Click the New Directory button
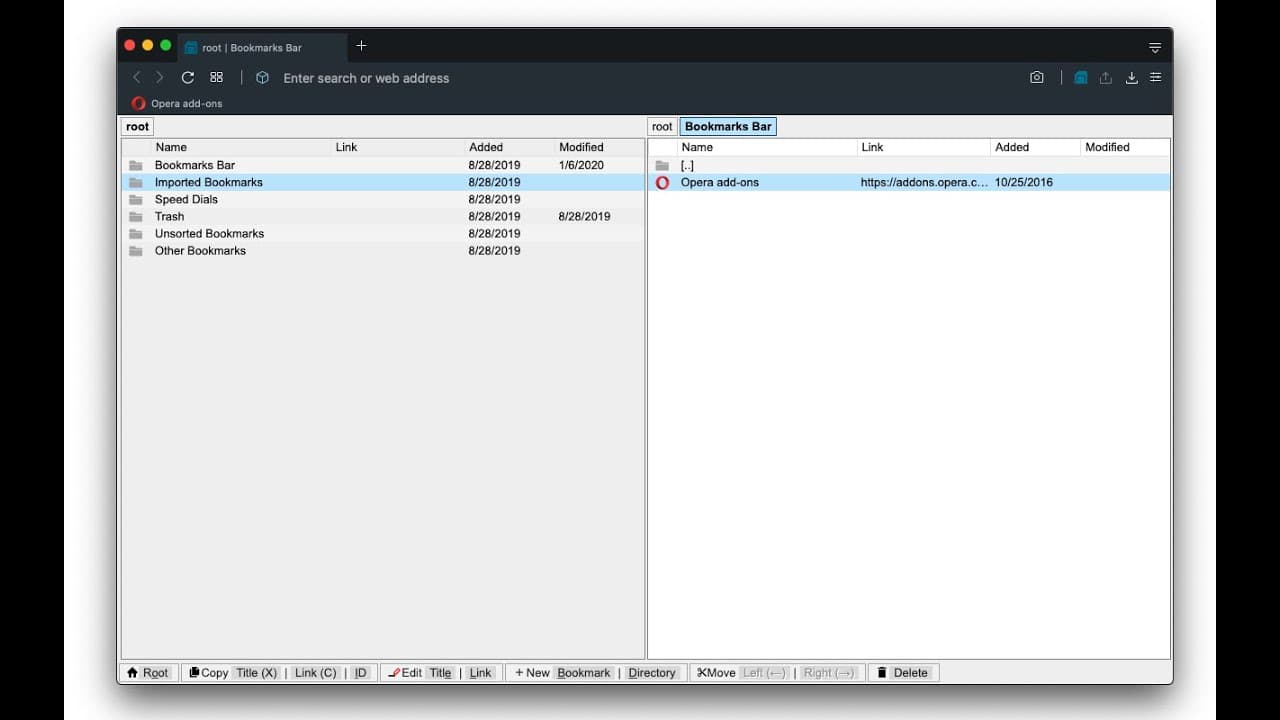The image size is (1280, 720). click(652, 672)
